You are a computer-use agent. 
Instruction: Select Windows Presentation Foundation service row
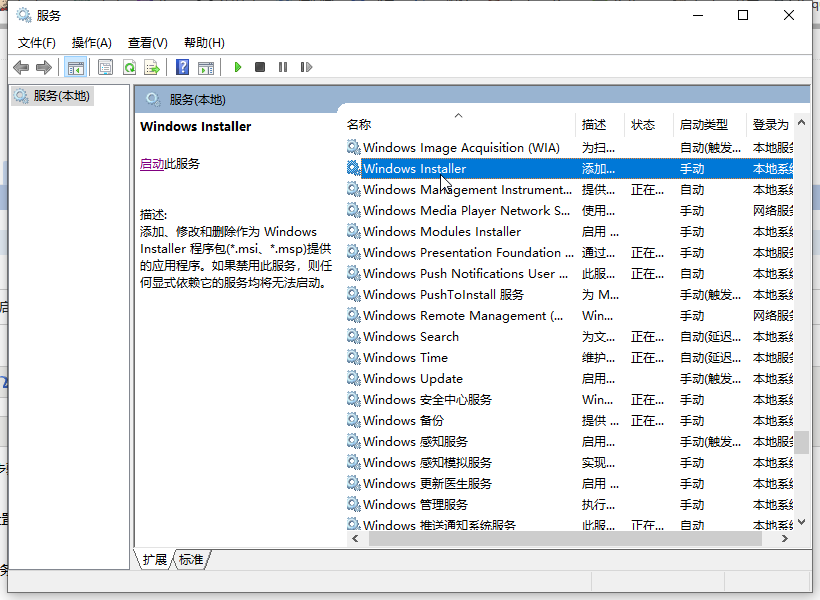click(x=570, y=253)
